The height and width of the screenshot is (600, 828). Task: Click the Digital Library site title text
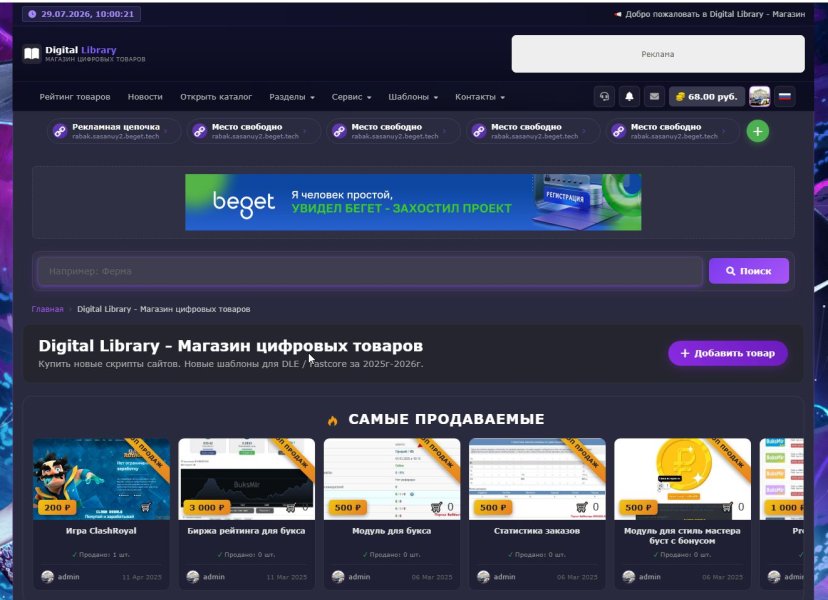[x=80, y=50]
